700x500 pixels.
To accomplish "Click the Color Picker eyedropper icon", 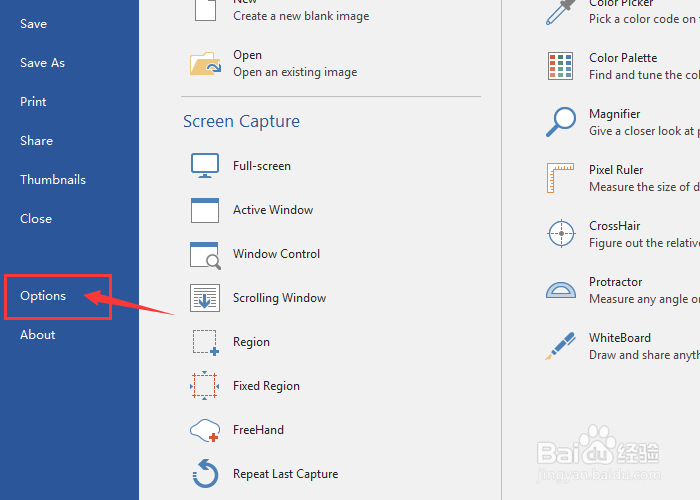I will click(560, 12).
